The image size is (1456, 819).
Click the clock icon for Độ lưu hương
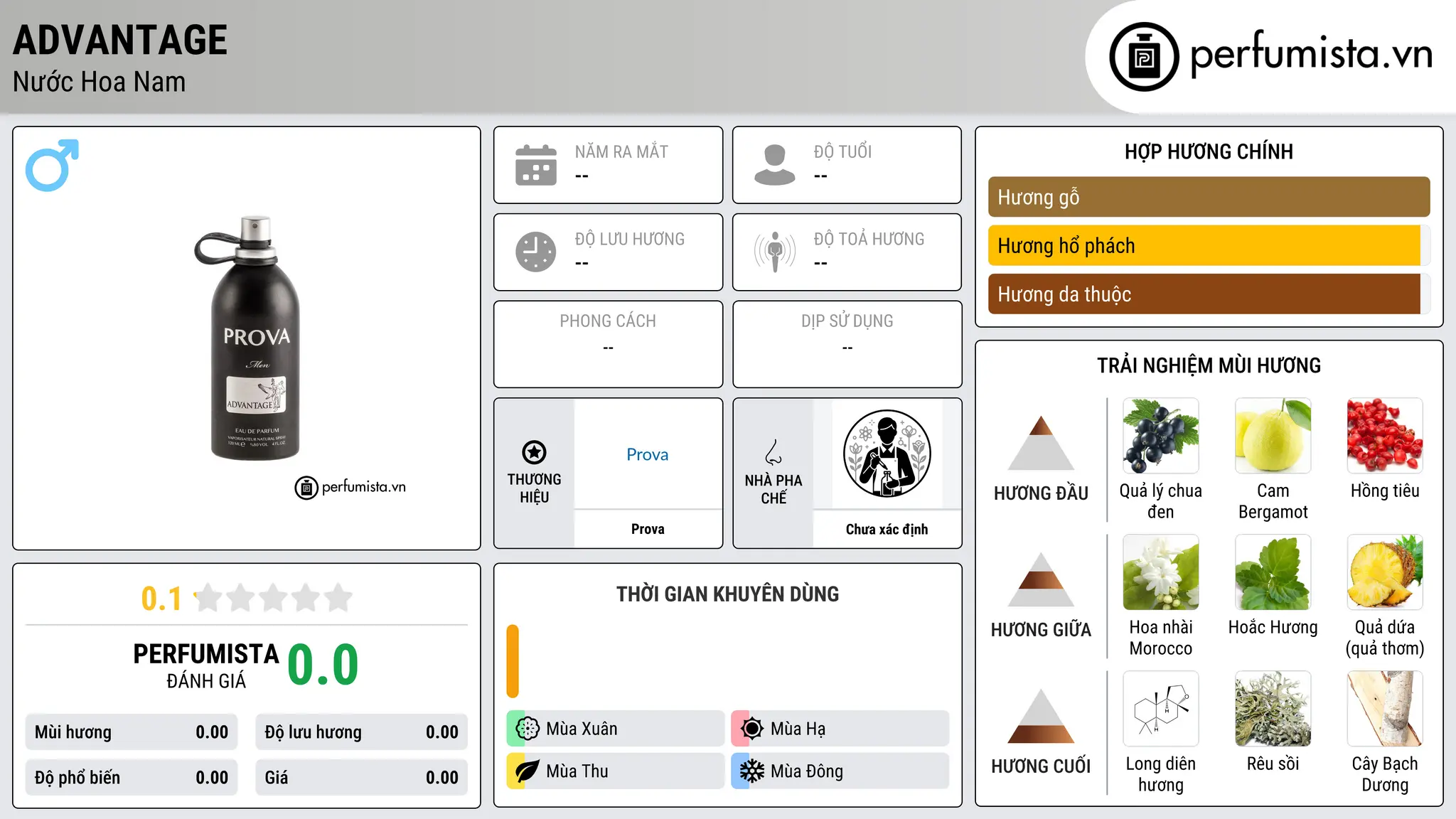tap(536, 252)
